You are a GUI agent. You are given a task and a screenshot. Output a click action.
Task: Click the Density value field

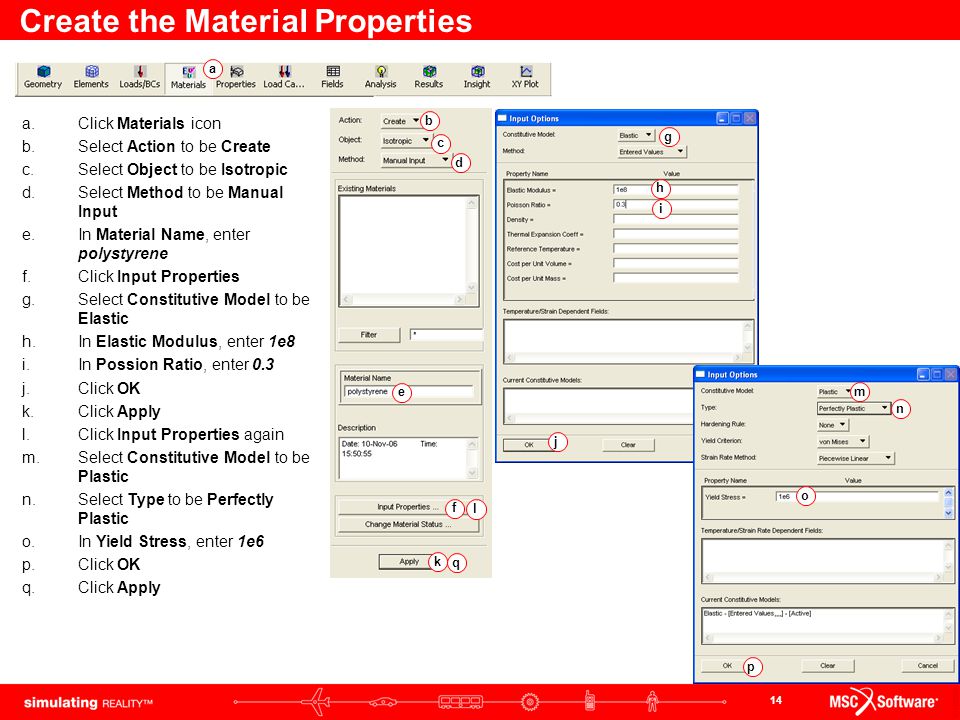coord(676,219)
